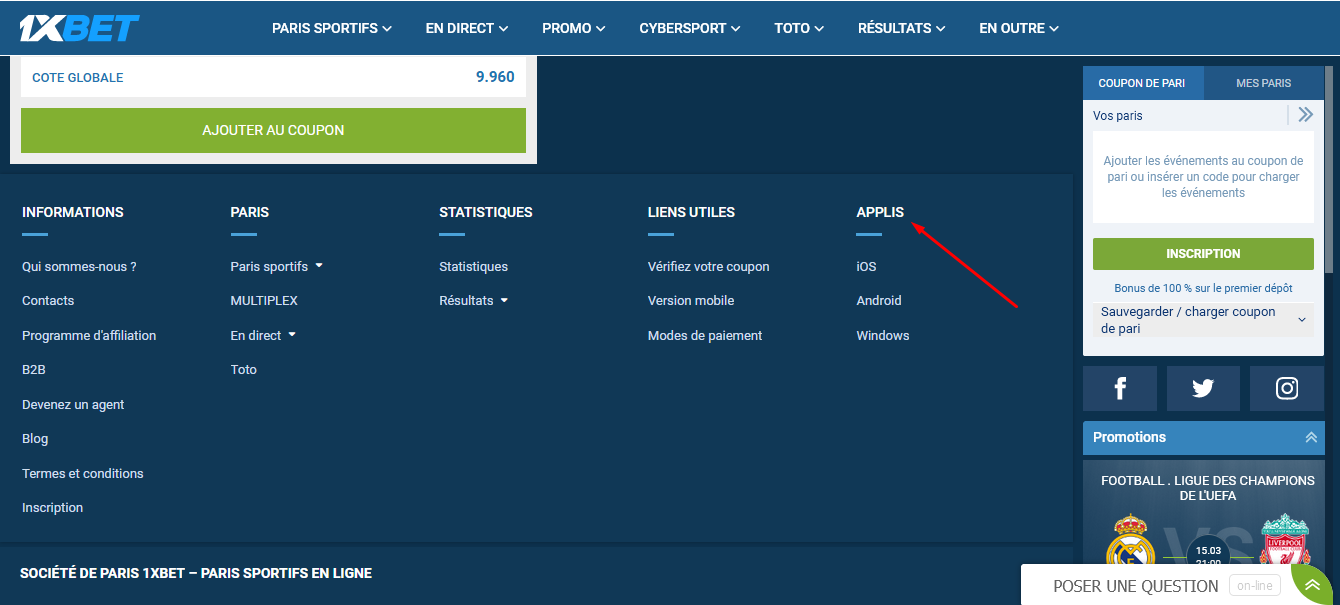The image size is (1340, 605).
Task: Click the 1XBET logo
Action: 79,28
